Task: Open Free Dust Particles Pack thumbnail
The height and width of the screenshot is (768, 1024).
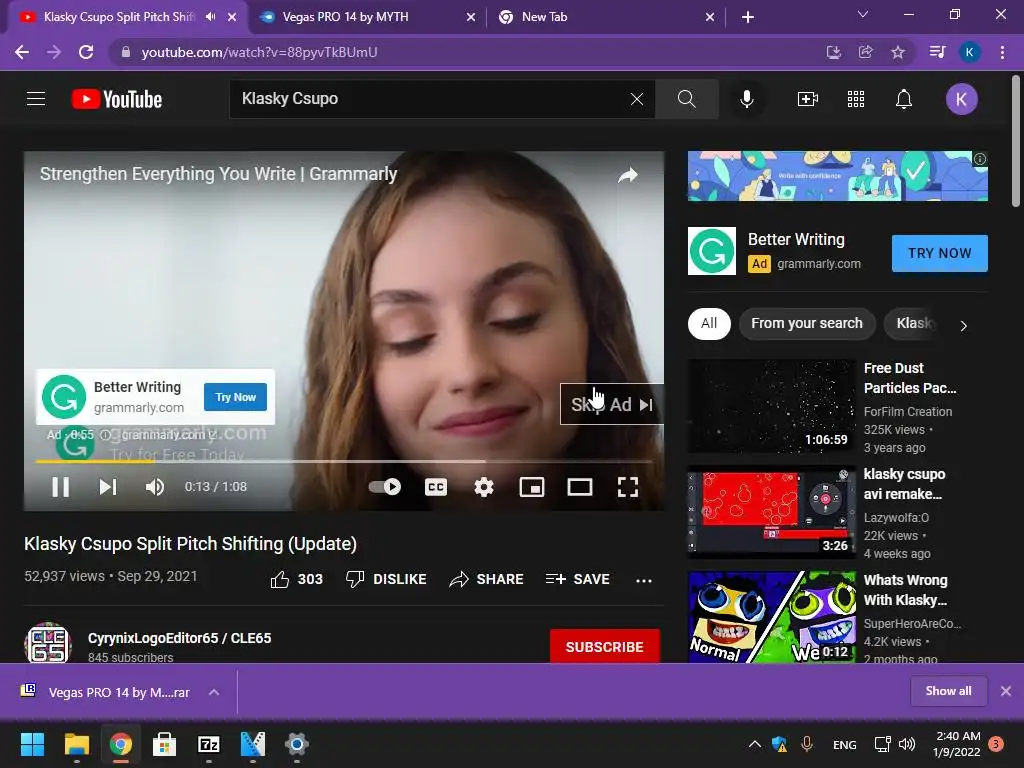Action: 772,406
